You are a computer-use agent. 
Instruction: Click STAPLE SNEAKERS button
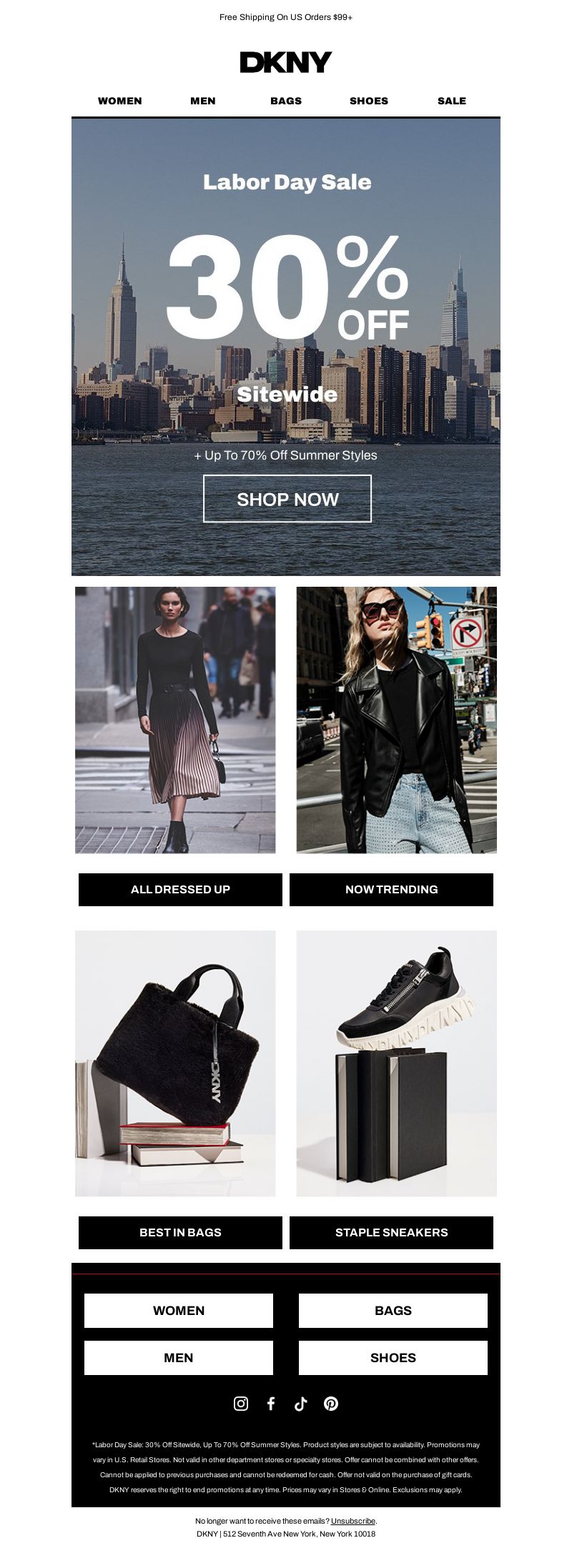[391, 1232]
